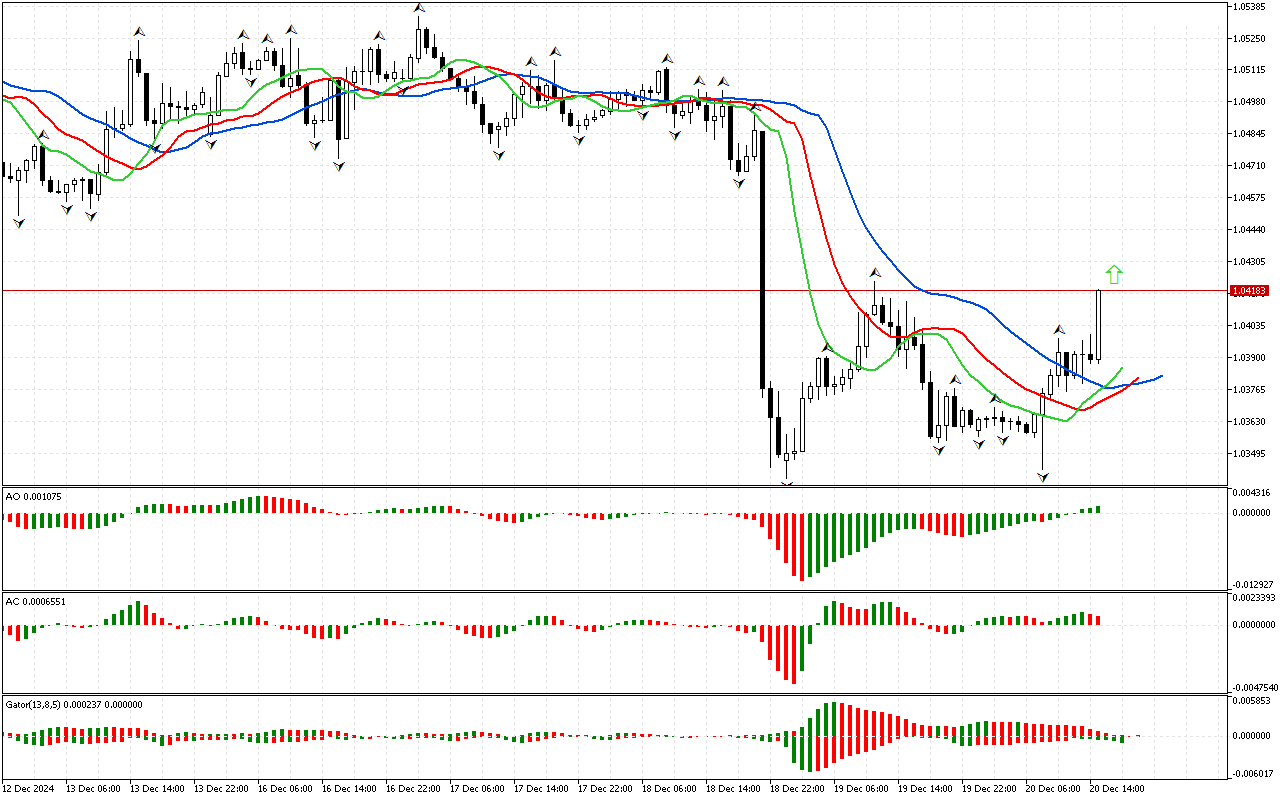Click the 19 Dec 14:00 time label

(925, 789)
